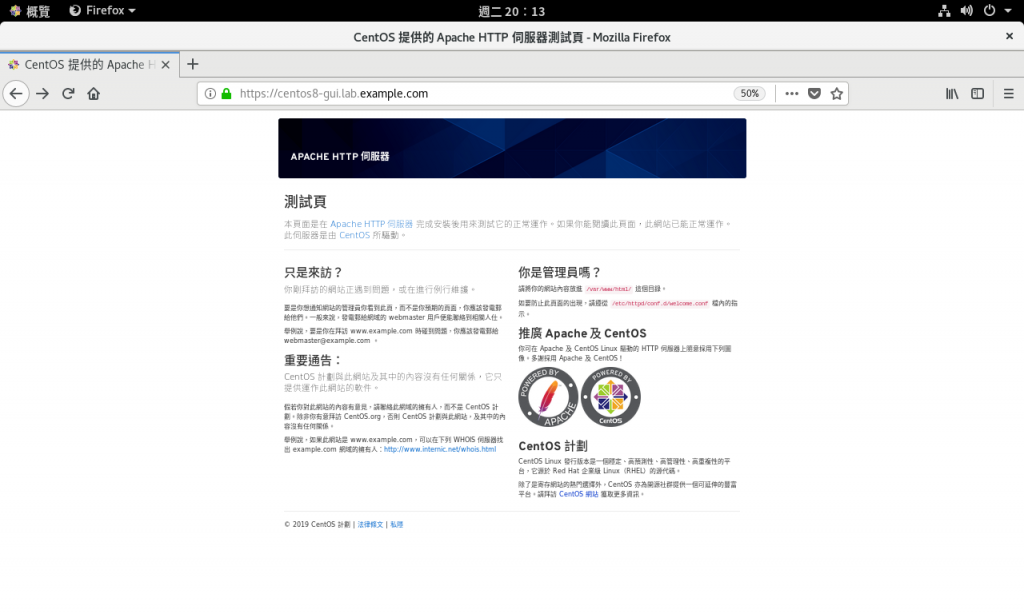Click the 只是來訪？ heading
The image size is (1024, 614).
tap(313, 272)
